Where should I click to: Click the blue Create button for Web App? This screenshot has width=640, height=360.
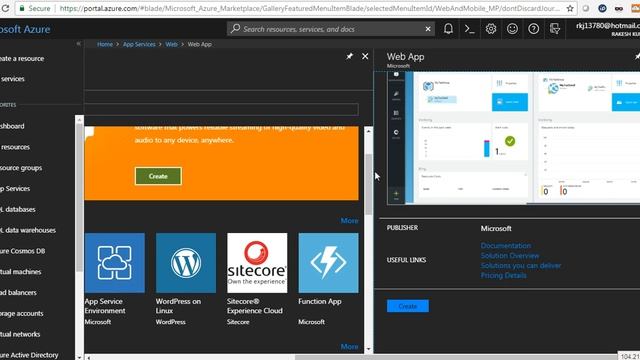(408, 306)
